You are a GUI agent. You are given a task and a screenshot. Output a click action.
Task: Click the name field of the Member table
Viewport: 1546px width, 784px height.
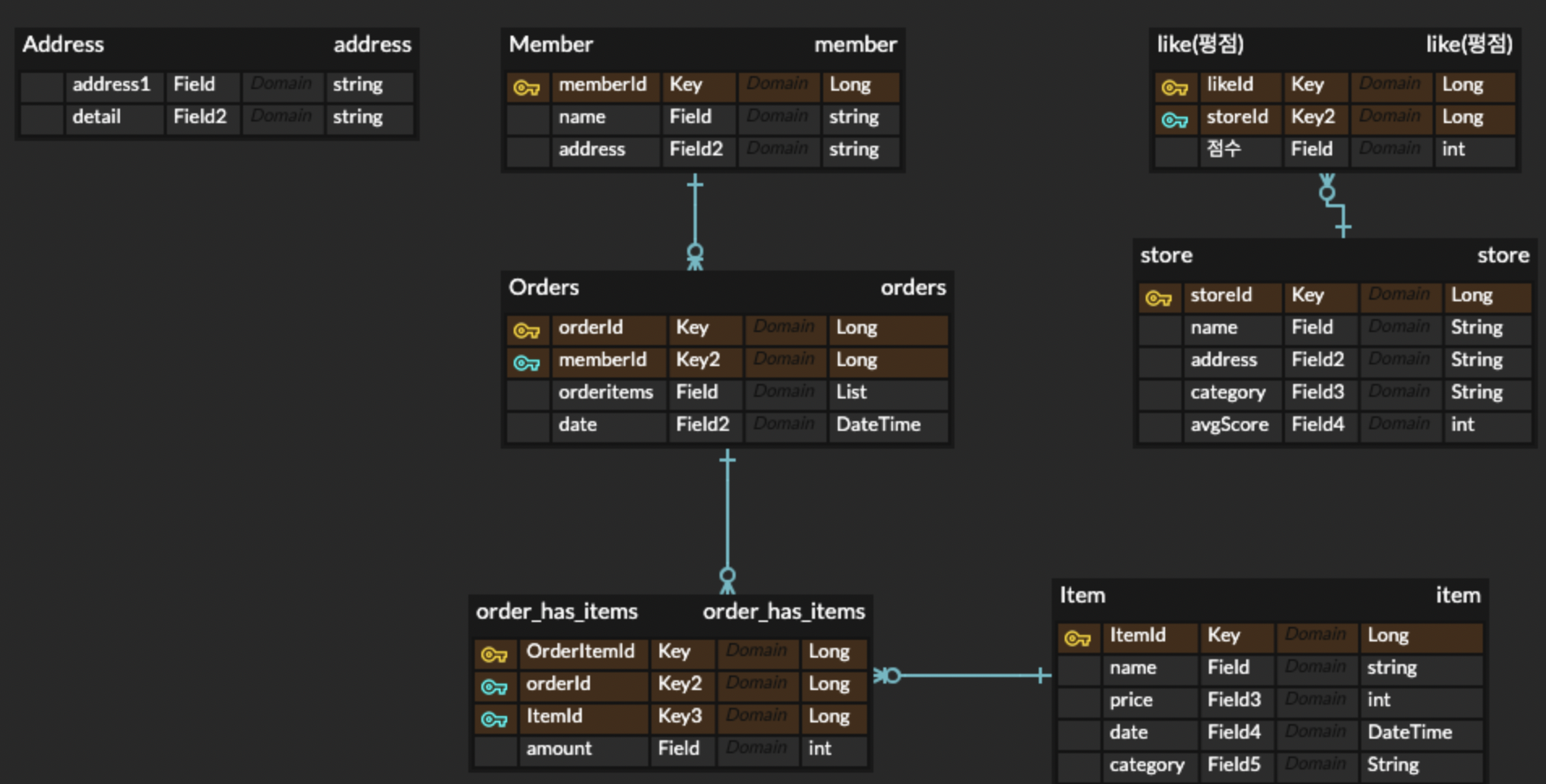(582, 117)
